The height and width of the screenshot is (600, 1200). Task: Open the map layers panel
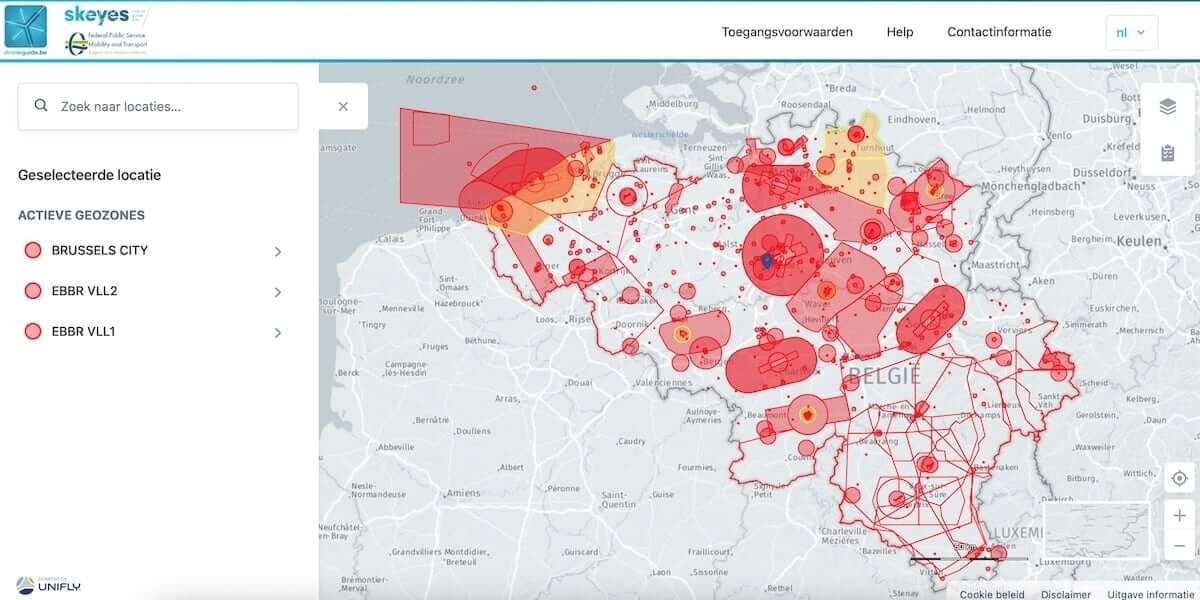click(1167, 107)
